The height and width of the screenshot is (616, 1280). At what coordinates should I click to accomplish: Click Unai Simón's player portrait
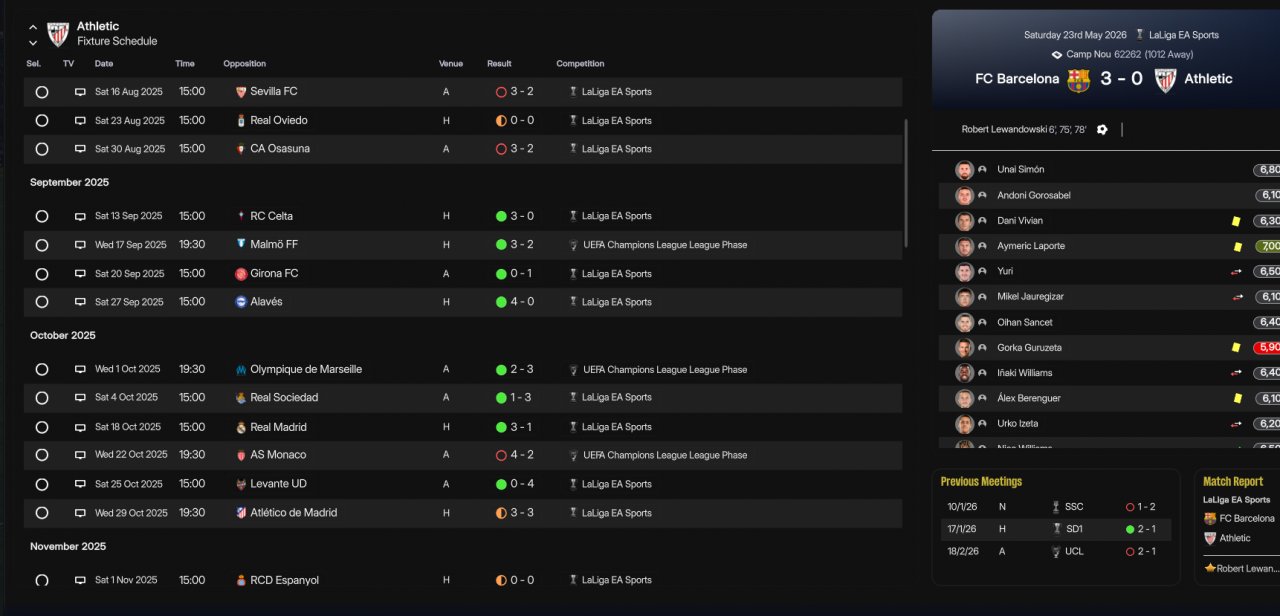tap(964, 170)
